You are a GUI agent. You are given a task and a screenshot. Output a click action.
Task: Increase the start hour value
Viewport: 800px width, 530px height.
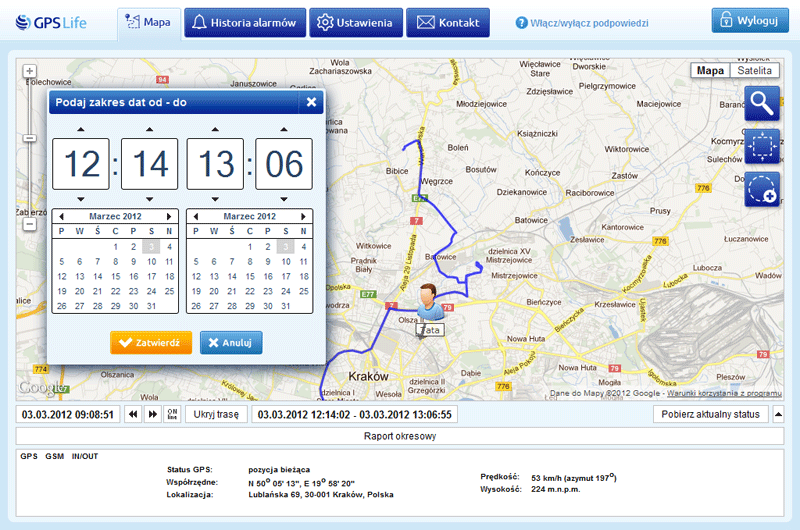coord(81,130)
